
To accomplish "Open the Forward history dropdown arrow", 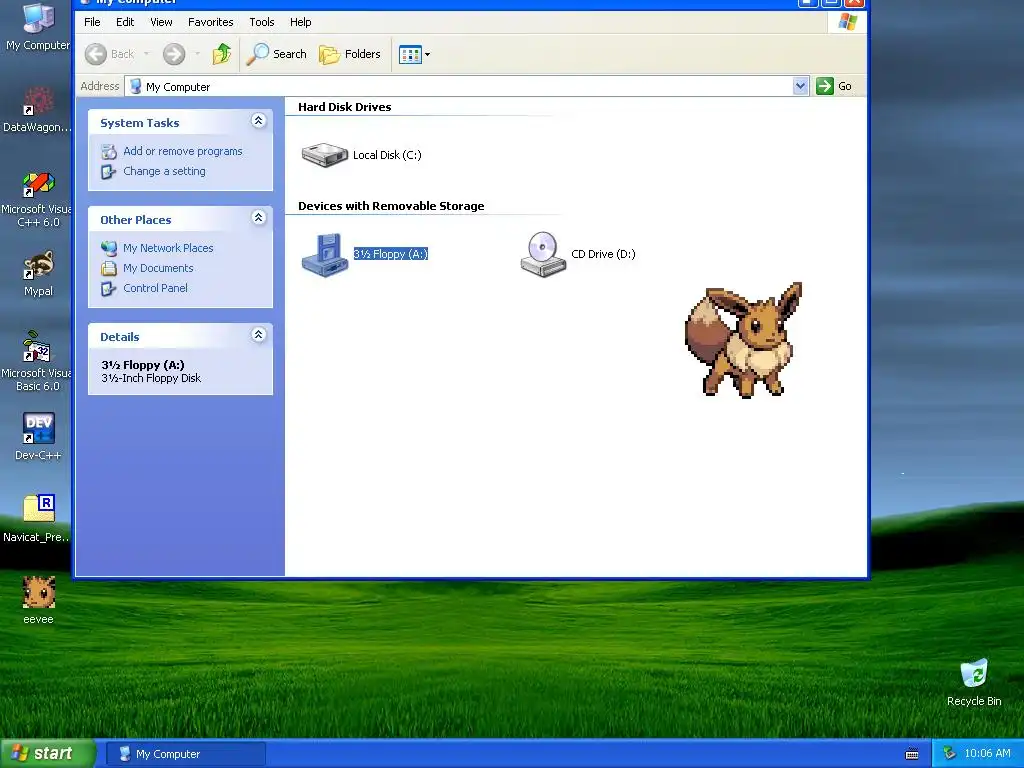I will (197, 54).
